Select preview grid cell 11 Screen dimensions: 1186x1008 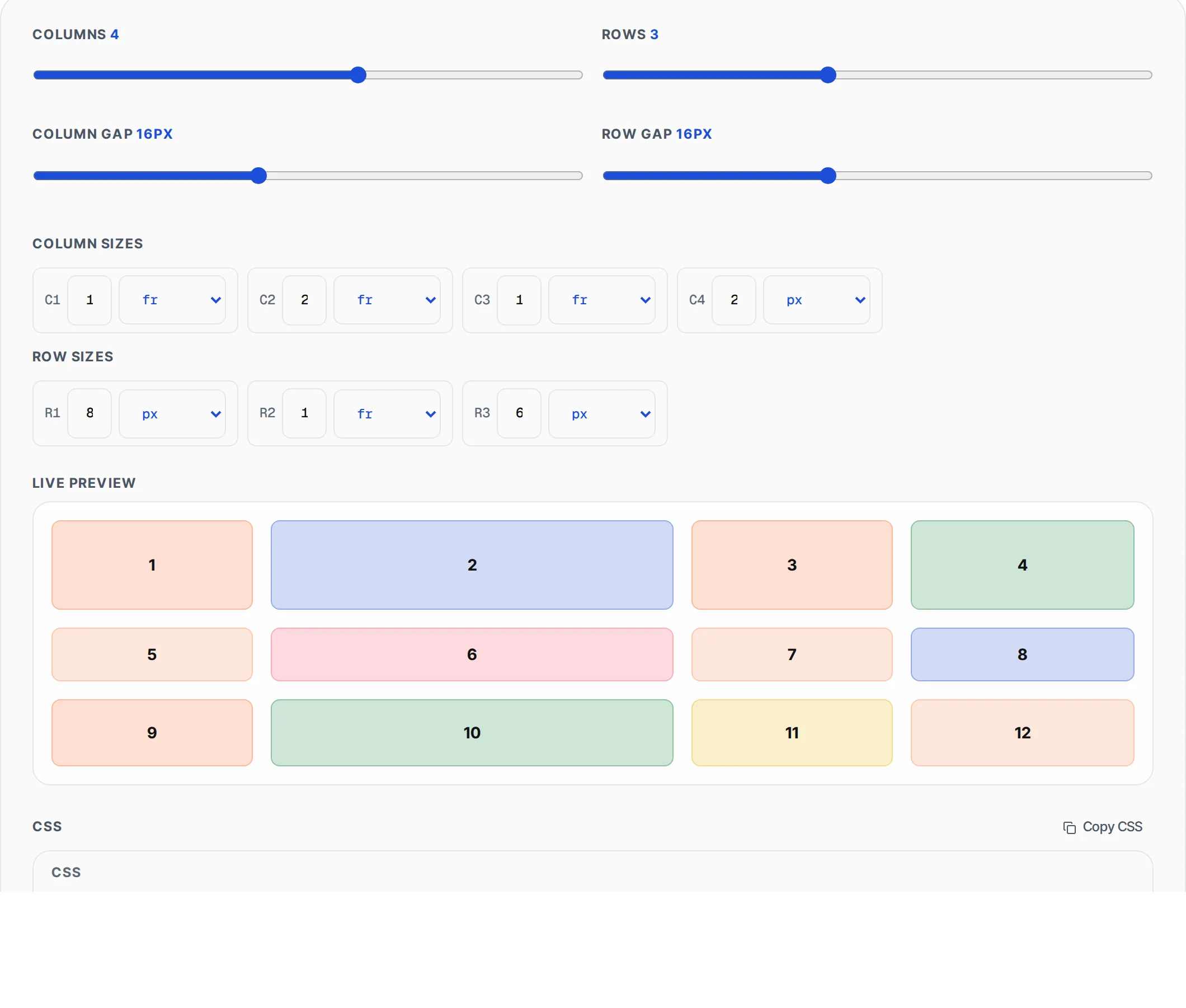pyautogui.click(x=792, y=733)
